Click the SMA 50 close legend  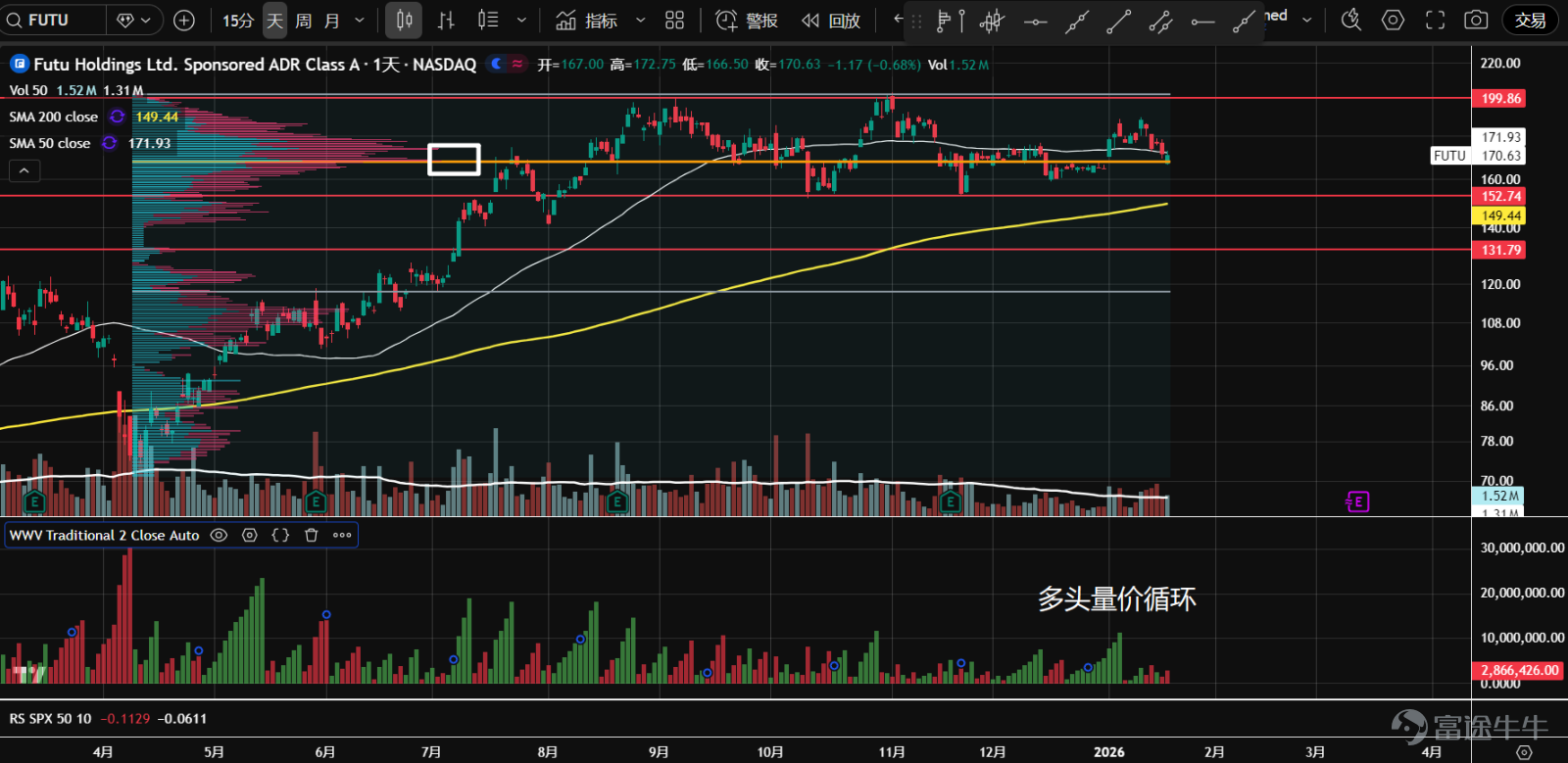(x=50, y=143)
